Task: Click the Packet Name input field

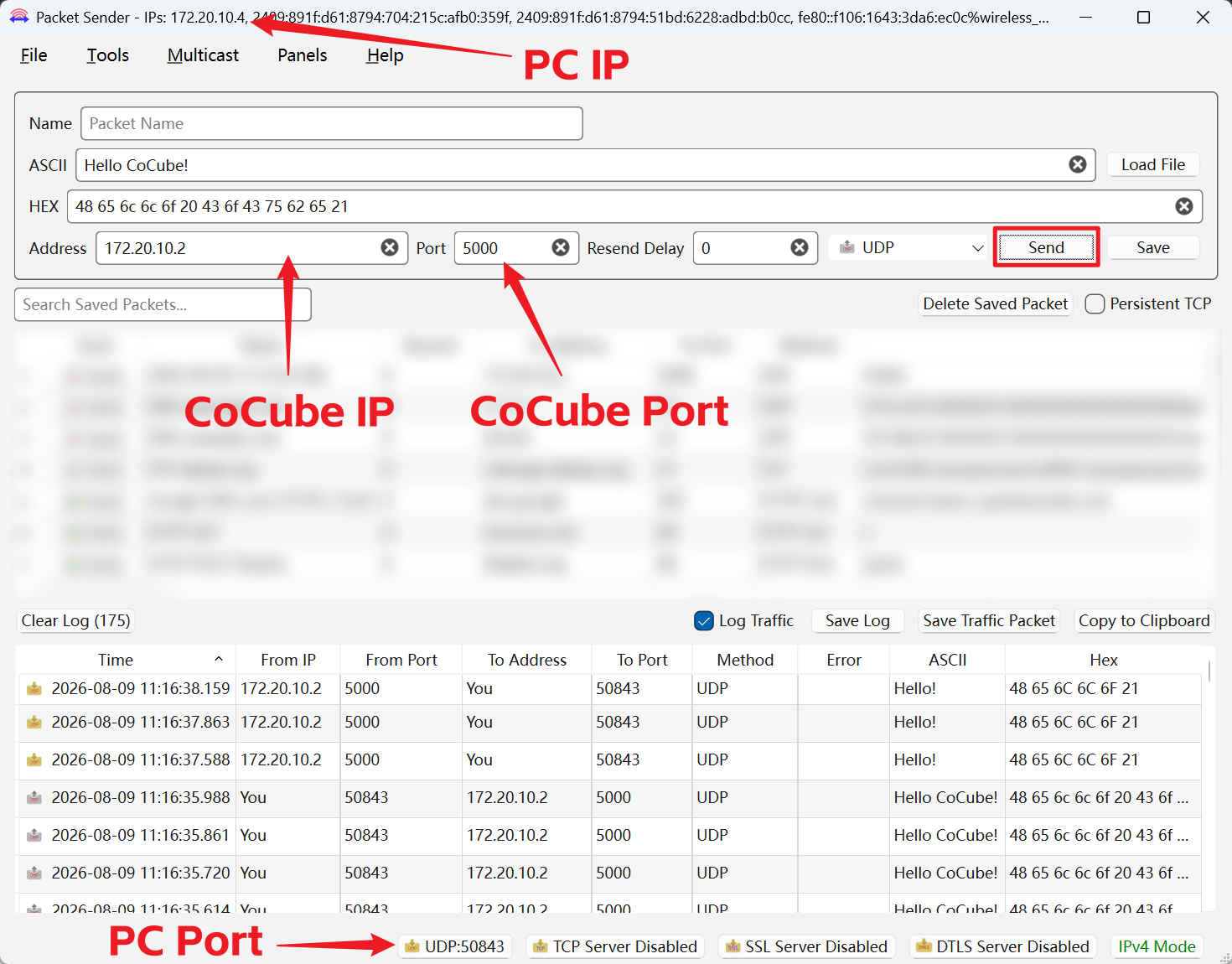Action: [332, 123]
